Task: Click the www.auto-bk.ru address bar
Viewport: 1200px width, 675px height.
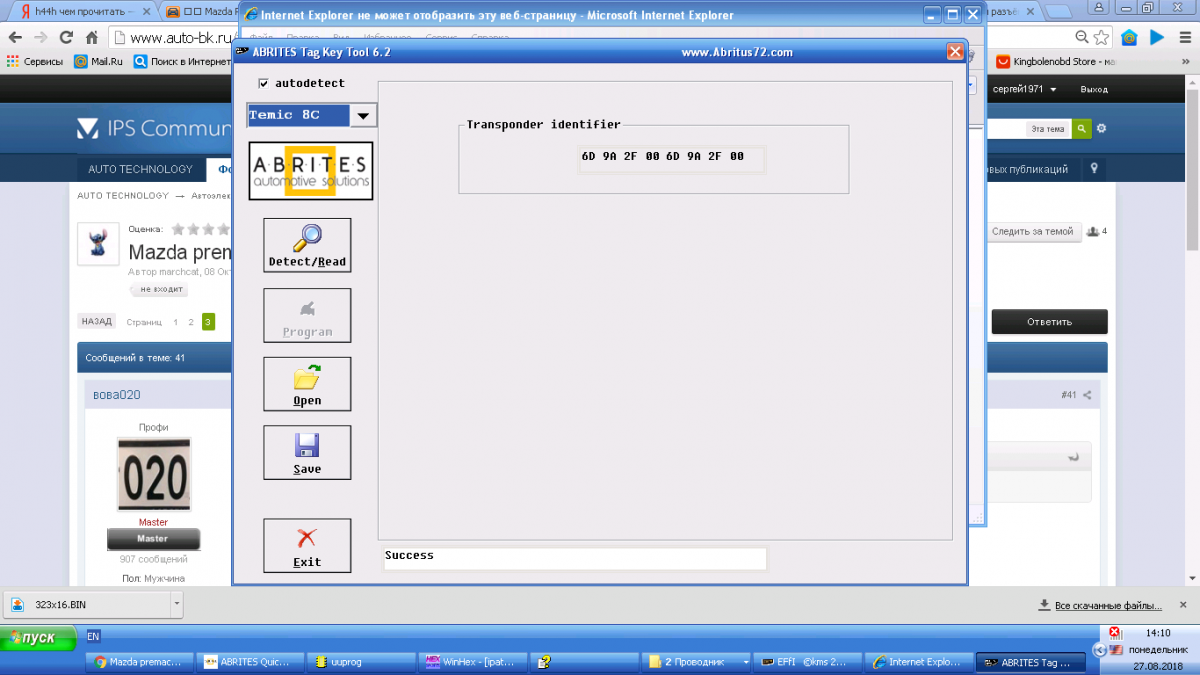Action: pyautogui.click(x=180, y=38)
